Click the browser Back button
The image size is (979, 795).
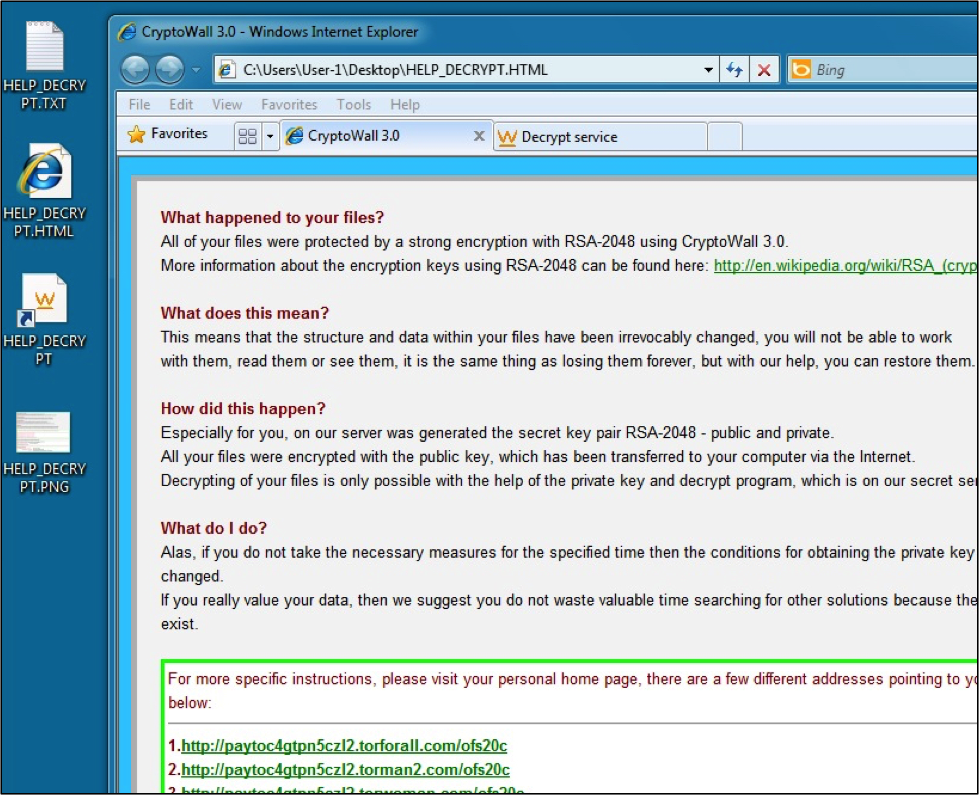[135, 69]
